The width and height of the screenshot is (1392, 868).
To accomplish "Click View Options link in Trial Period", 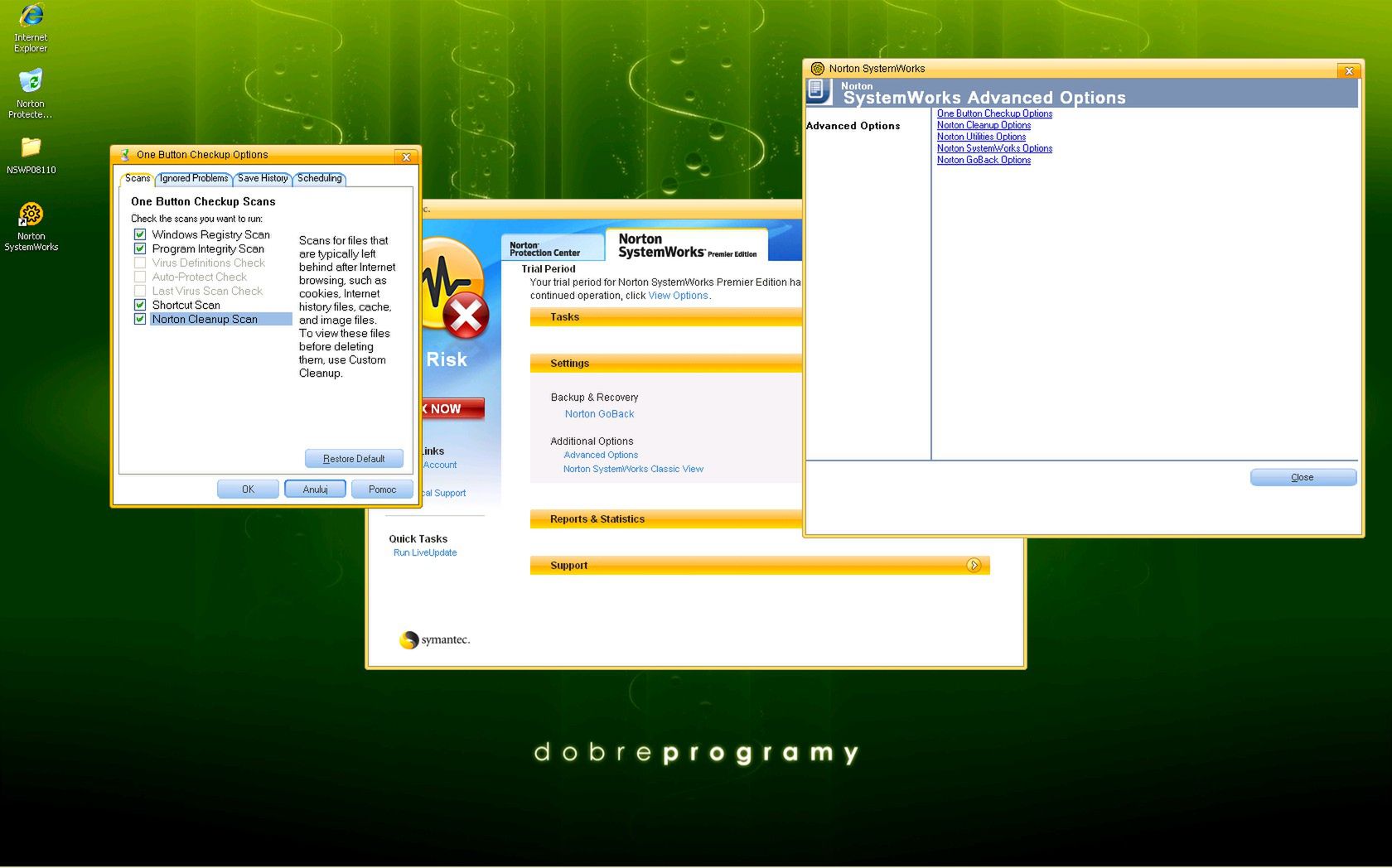I will click(x=678, y=296).
